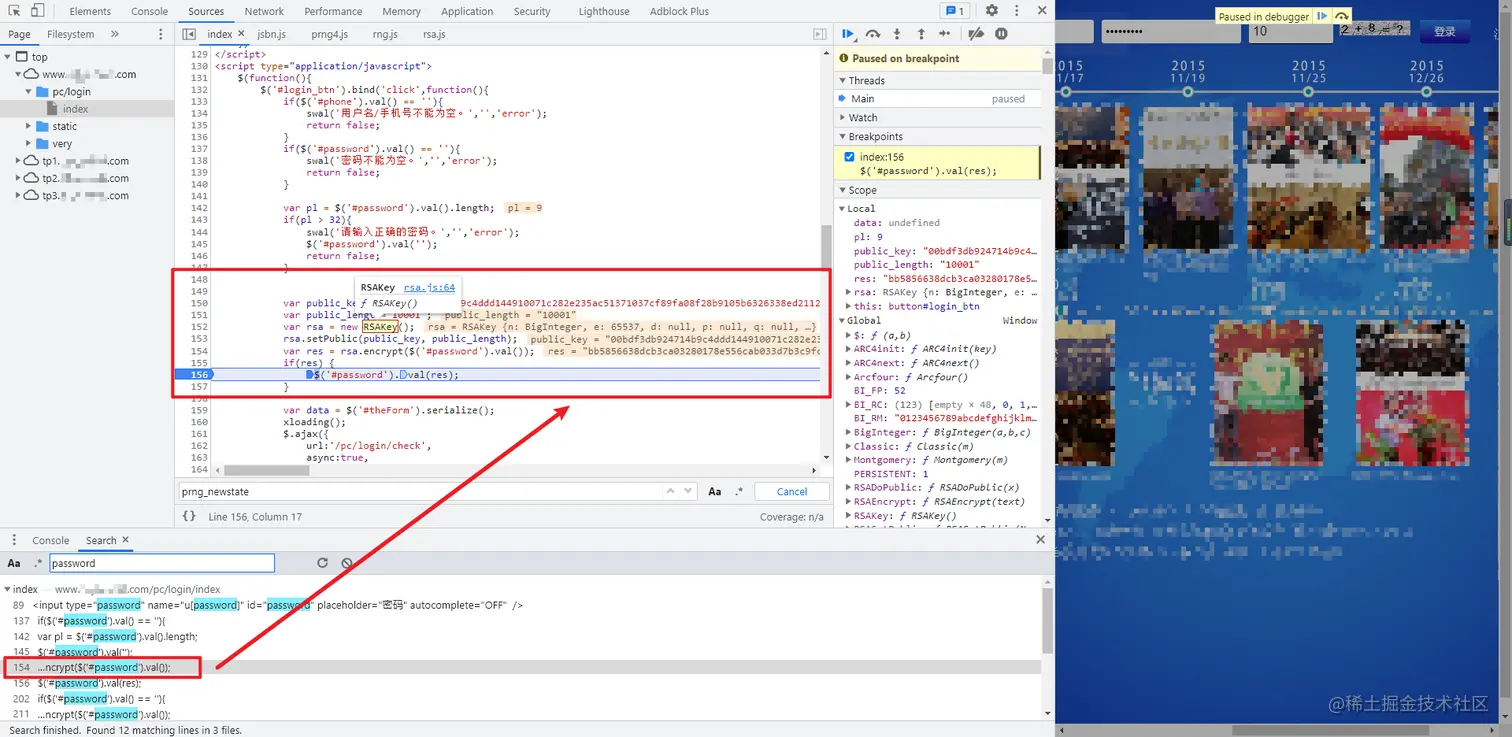Select the Filesystem navigator tab

70,34
